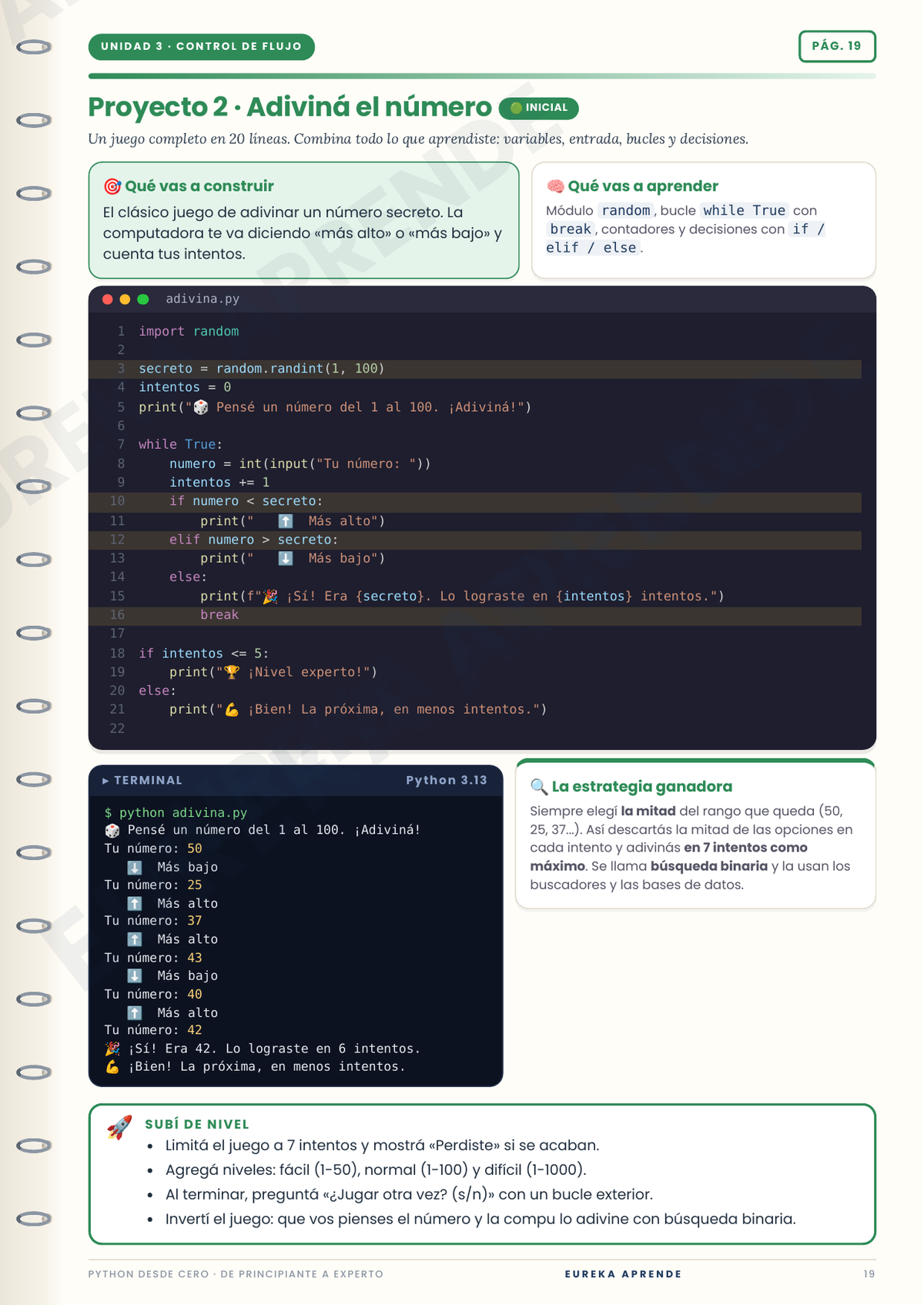Click bullet about niveles fácil, normal y difícil
Image resolution: width=924 pixels, height=1305 pixels.
(x=376, y=1170)
